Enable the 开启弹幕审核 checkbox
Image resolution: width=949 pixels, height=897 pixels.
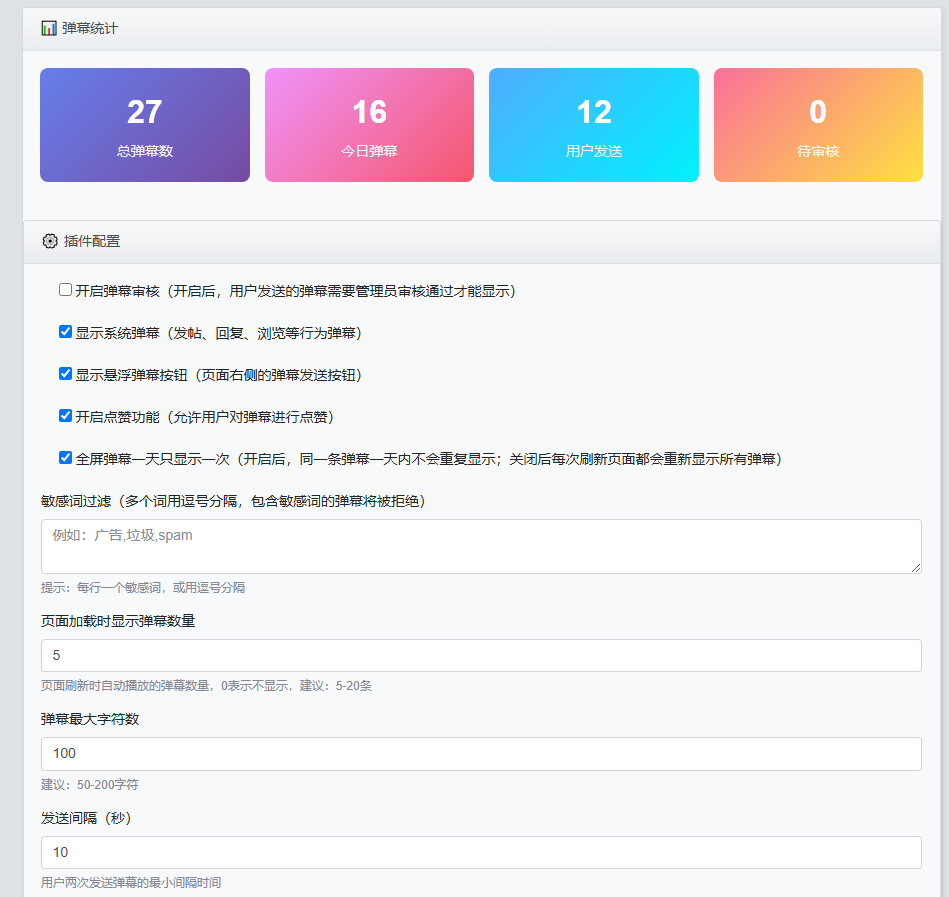(66, 290)
